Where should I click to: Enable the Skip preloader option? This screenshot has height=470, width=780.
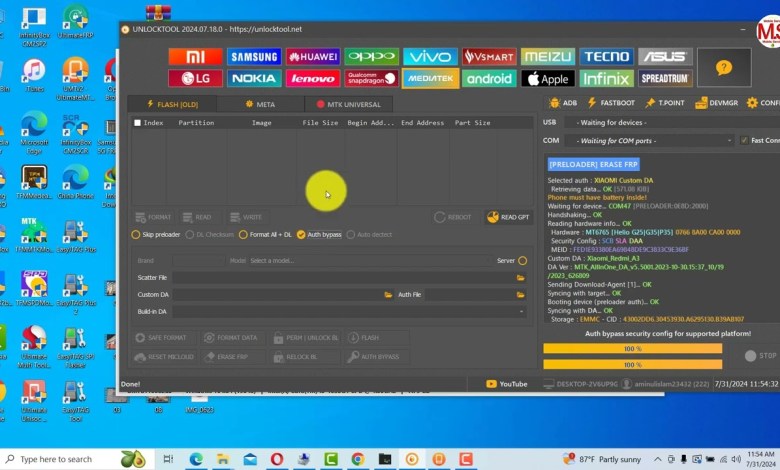[x=136, y=235]
